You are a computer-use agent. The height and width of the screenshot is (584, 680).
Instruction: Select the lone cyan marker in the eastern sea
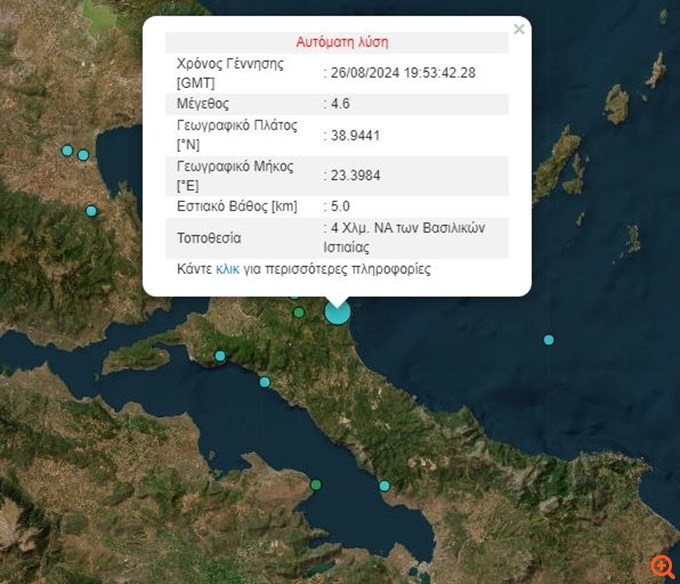pyautogui.click(x=548, y=340)
